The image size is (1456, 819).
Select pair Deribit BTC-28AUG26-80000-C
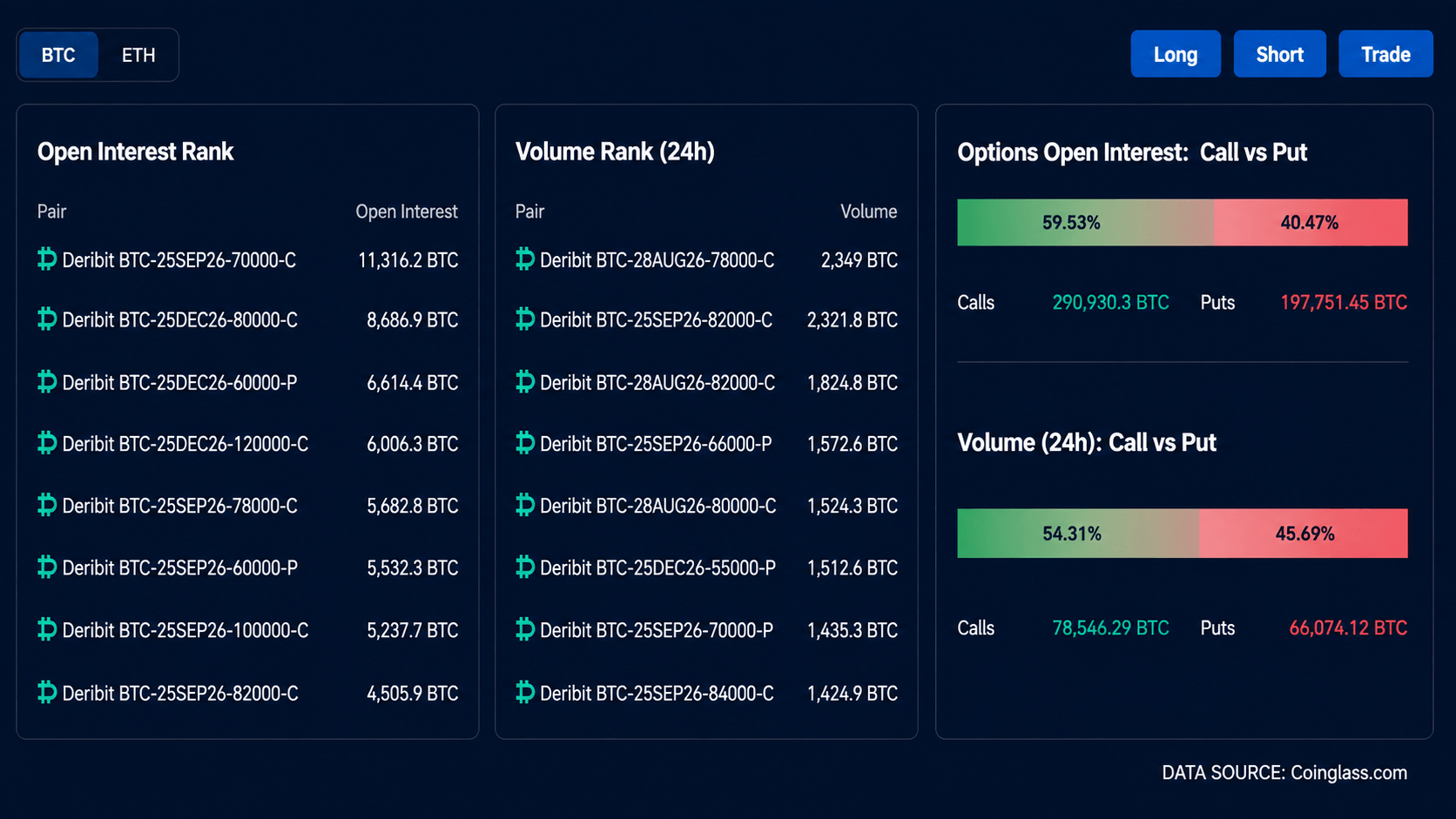point(658,507)
